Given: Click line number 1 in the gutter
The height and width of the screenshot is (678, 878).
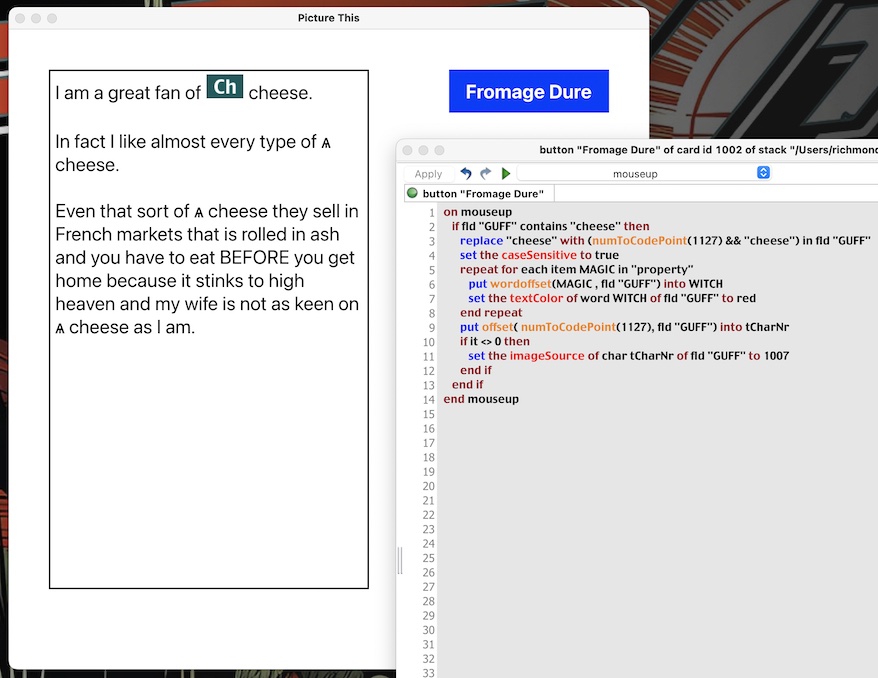Looking at the screenshot, I should click(432, 213).
